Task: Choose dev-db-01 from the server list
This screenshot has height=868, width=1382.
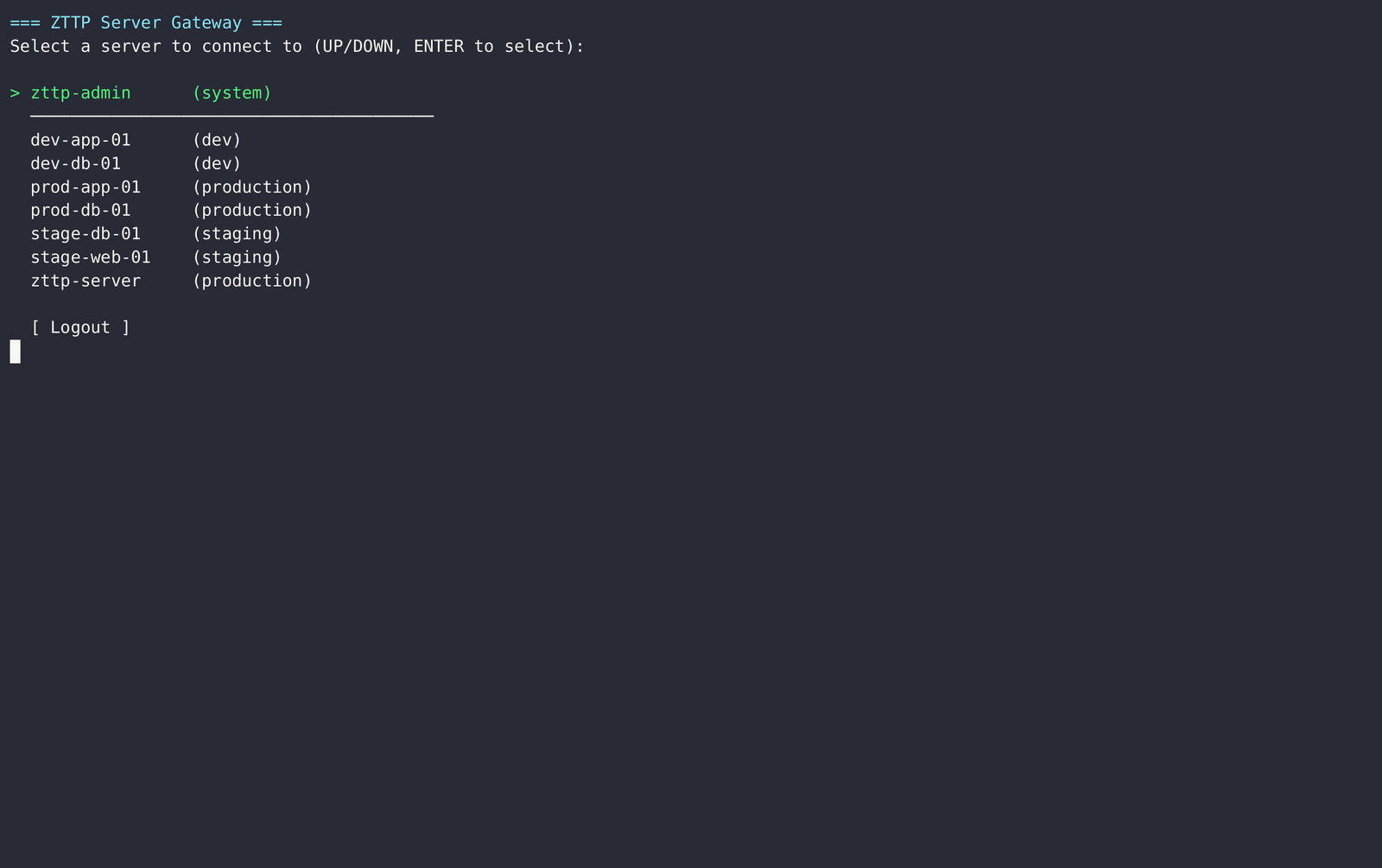Action: tap(136, 163)
